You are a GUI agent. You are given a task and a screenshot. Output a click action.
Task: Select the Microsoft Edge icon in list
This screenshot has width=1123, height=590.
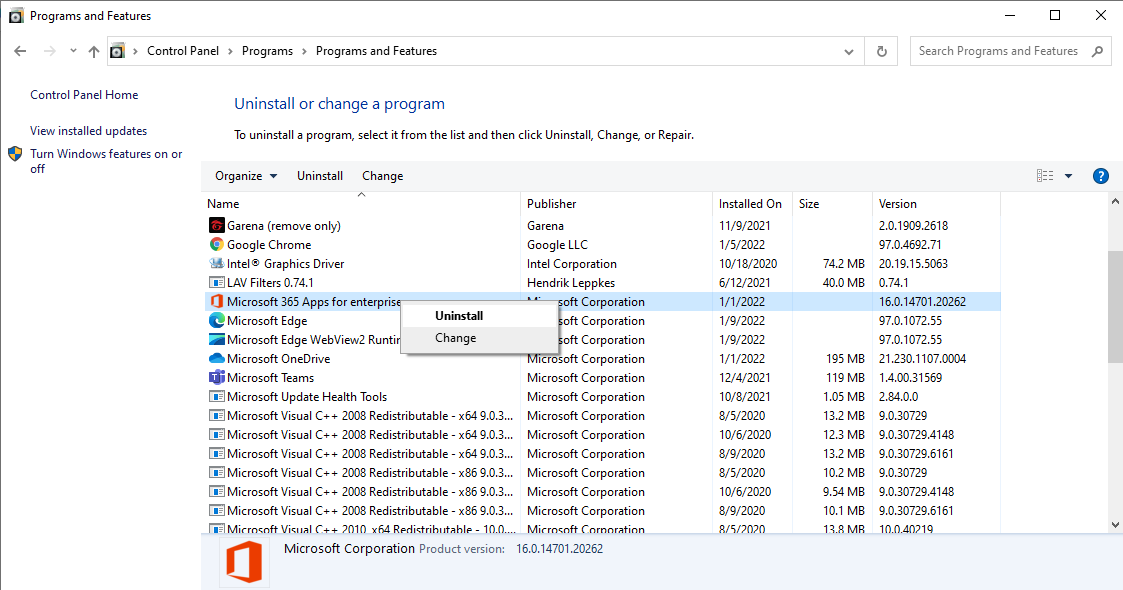[x=217, y=321]
